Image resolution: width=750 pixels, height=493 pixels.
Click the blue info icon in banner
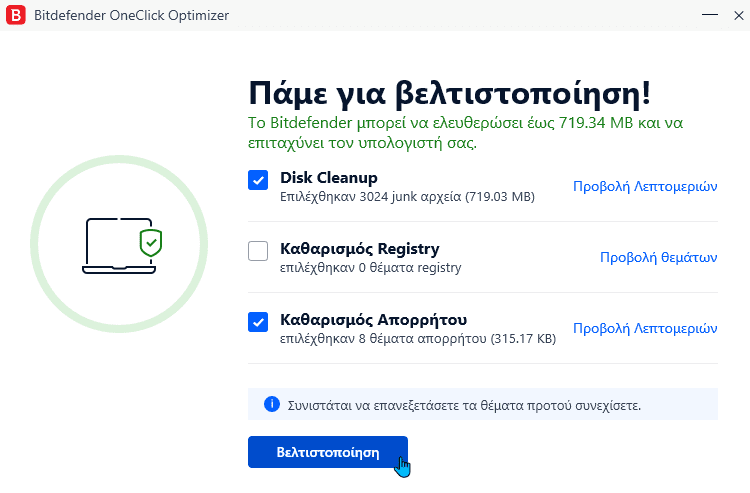tap(272, 404)
